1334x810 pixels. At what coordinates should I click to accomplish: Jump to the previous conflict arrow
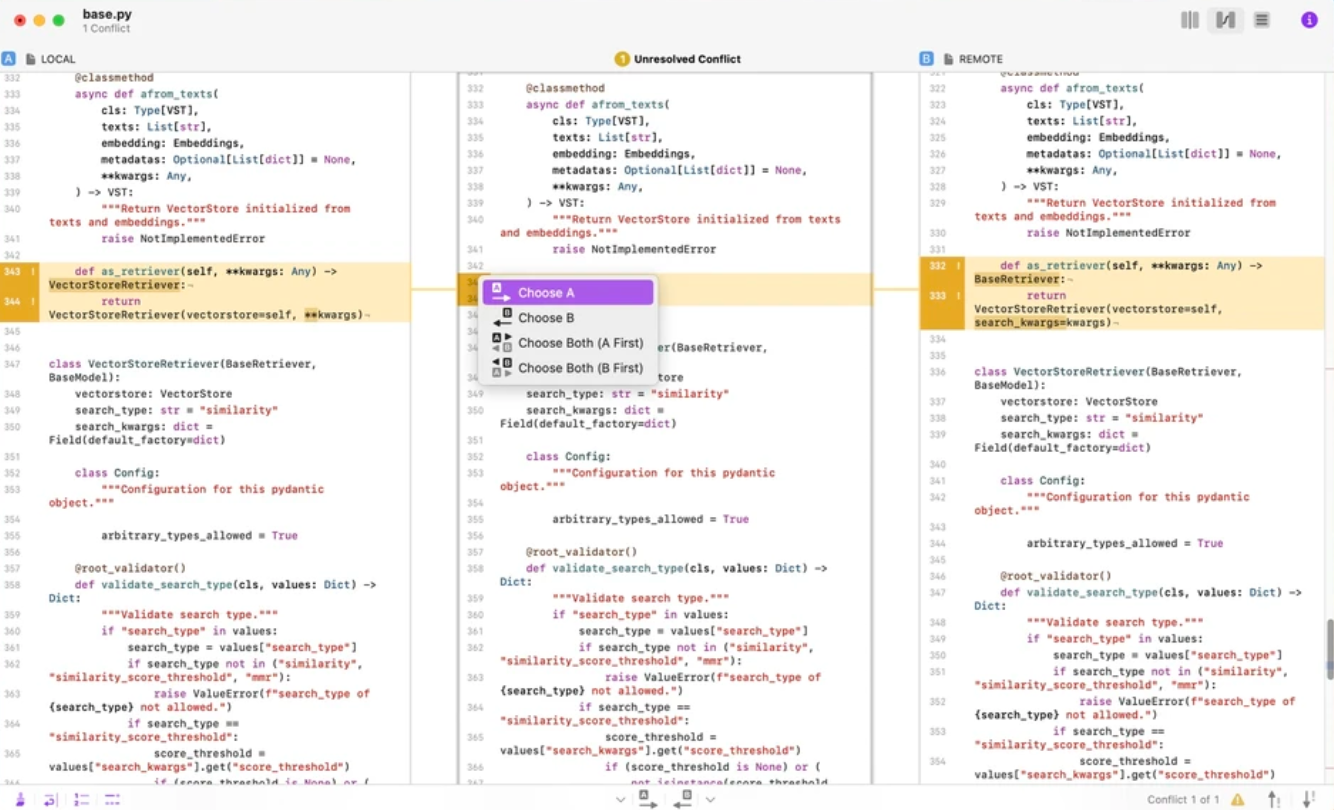click(1273, 799)
